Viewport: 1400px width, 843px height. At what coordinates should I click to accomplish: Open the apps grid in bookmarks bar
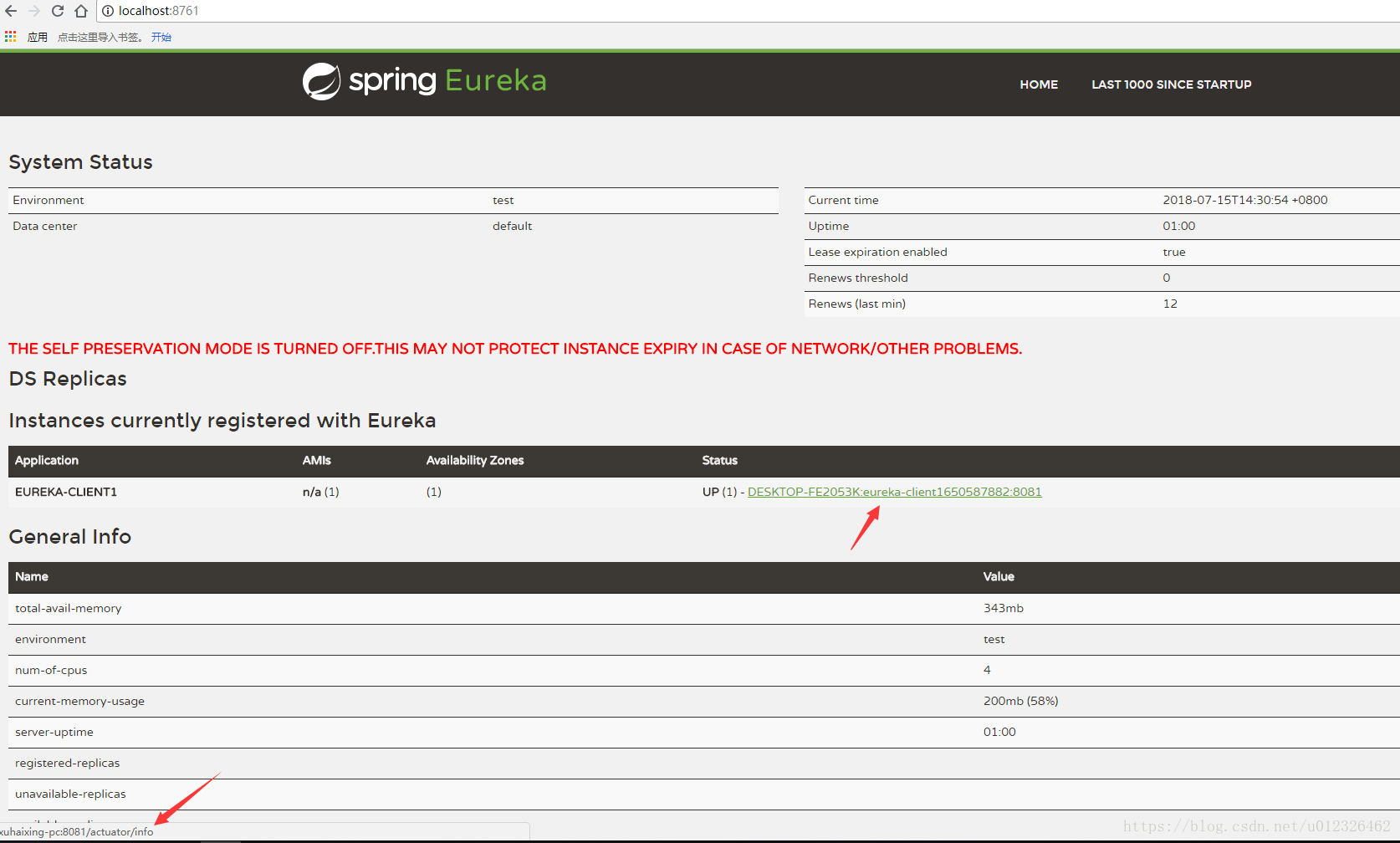click(10, 37)
